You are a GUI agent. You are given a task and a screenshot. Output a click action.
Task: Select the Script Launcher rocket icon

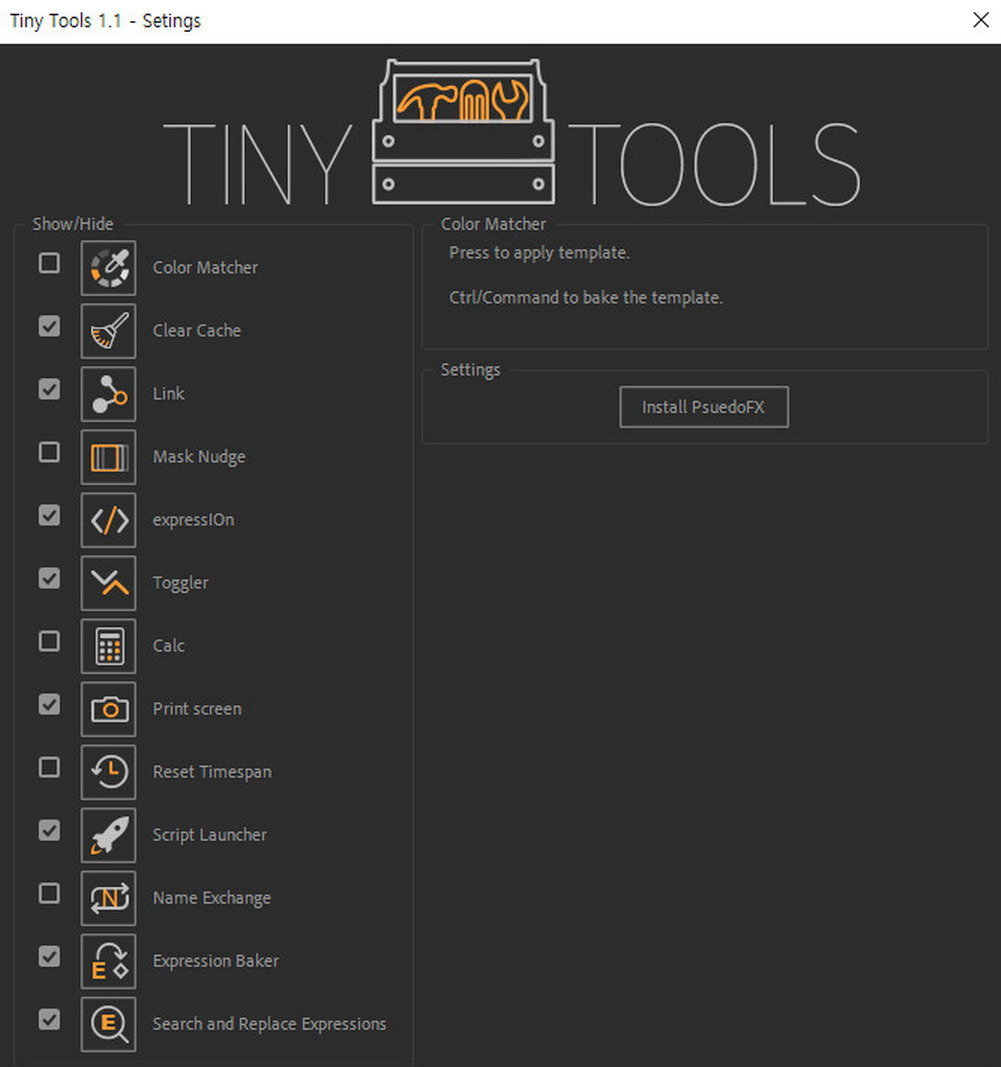[x=108, y=835]
